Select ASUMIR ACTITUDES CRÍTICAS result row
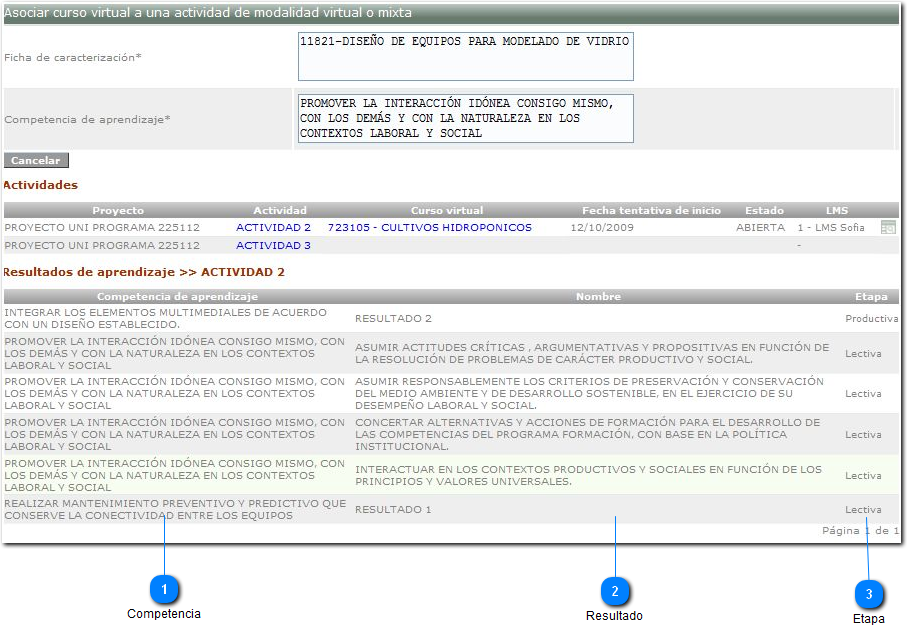The height and width of the screenshot is (629, 914). (451, 353)
